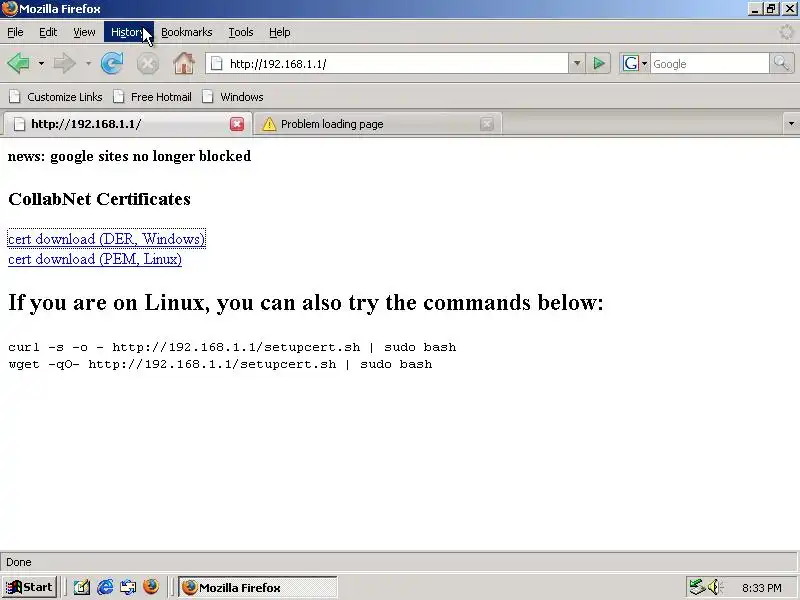
Task: Click the gray Forward arrow button
Action: (64, 64)
